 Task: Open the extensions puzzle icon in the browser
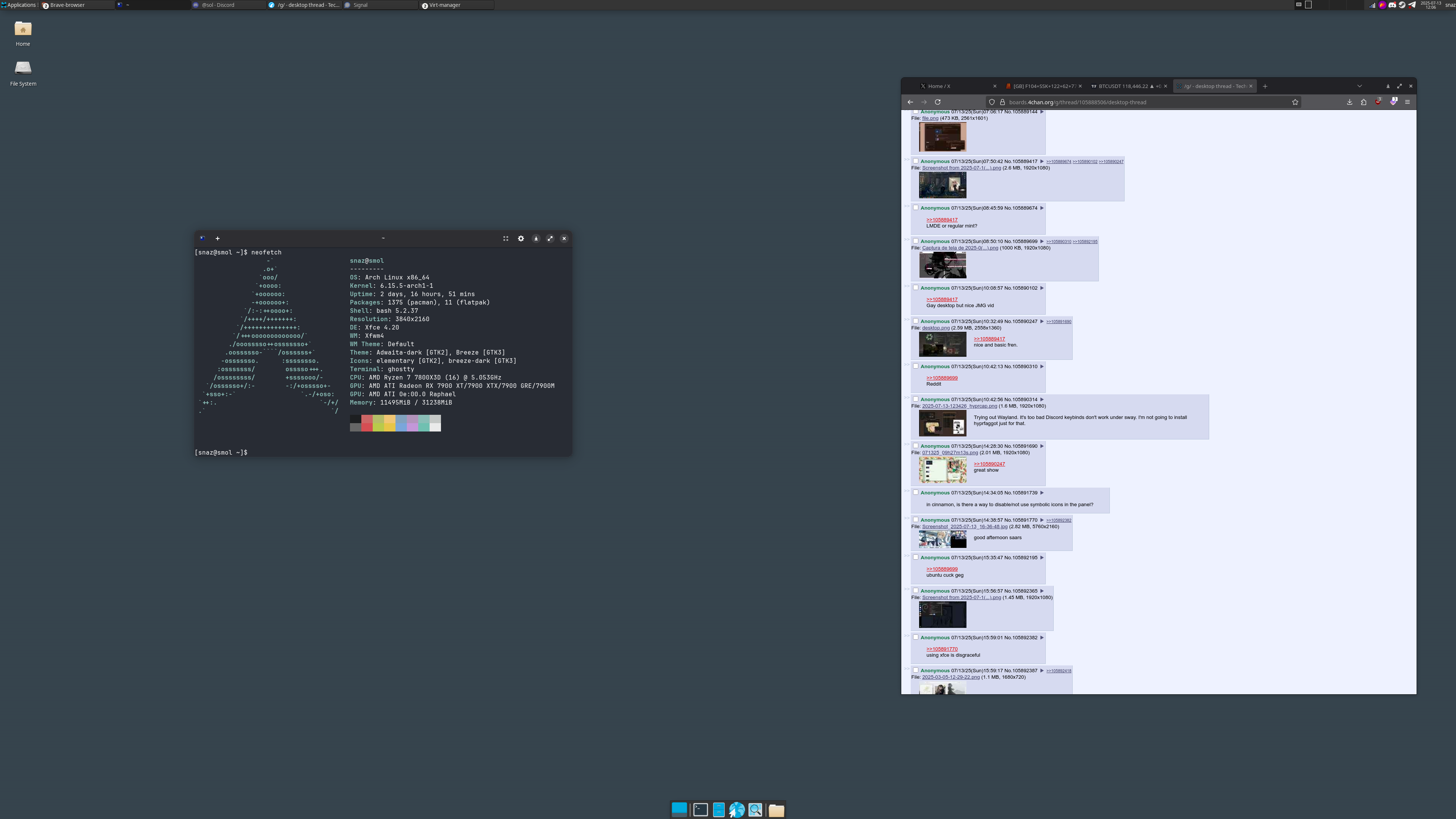point(1363,102)
